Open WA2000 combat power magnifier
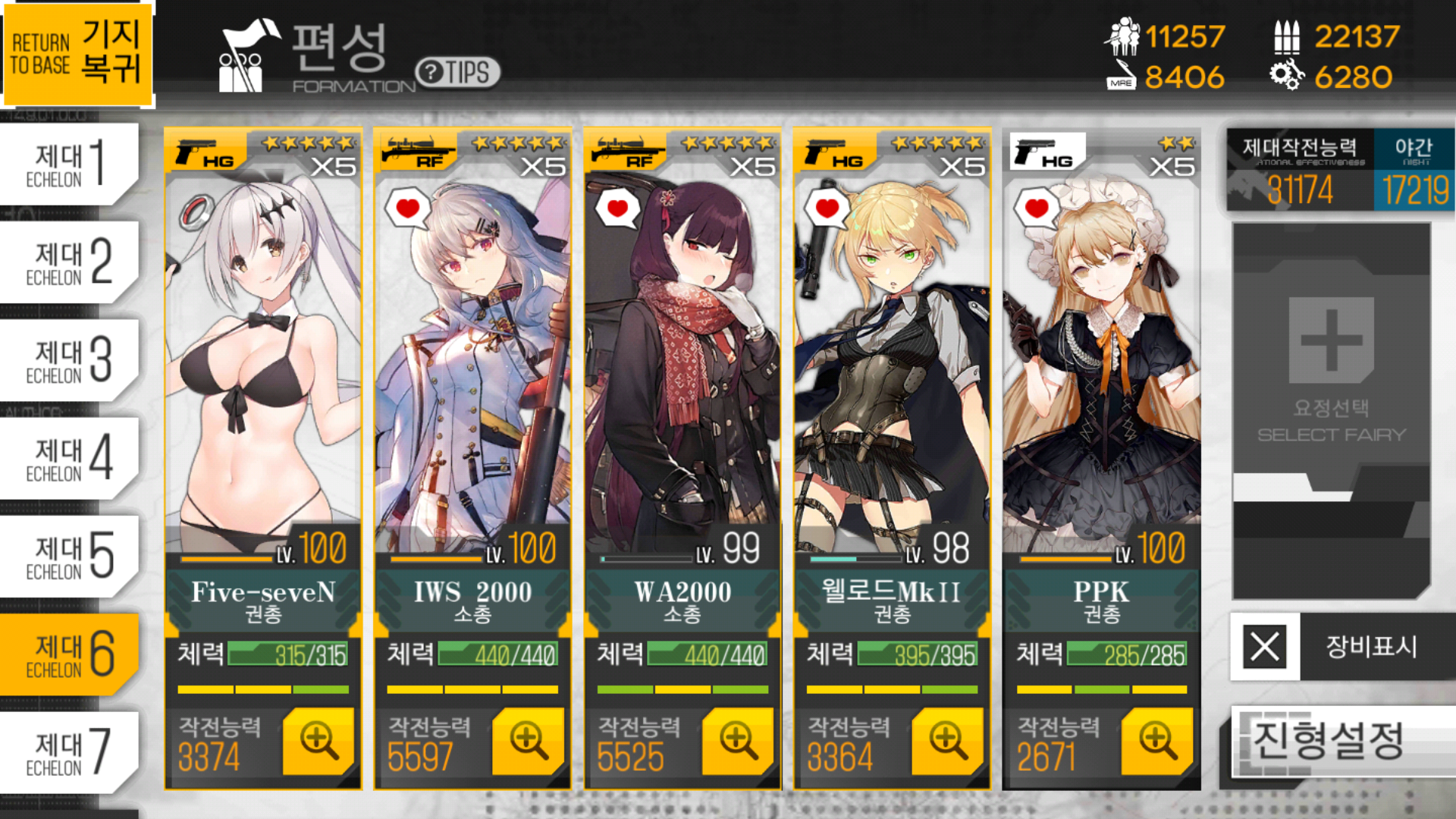The width and height of the screenshot is (1456, 819). pyautogui.click(x=738, y=741)
